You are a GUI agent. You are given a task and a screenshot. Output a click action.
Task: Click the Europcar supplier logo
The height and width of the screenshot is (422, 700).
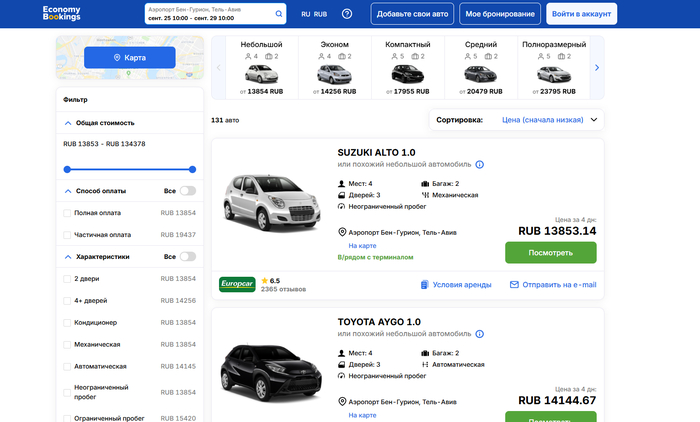(236, 284)
